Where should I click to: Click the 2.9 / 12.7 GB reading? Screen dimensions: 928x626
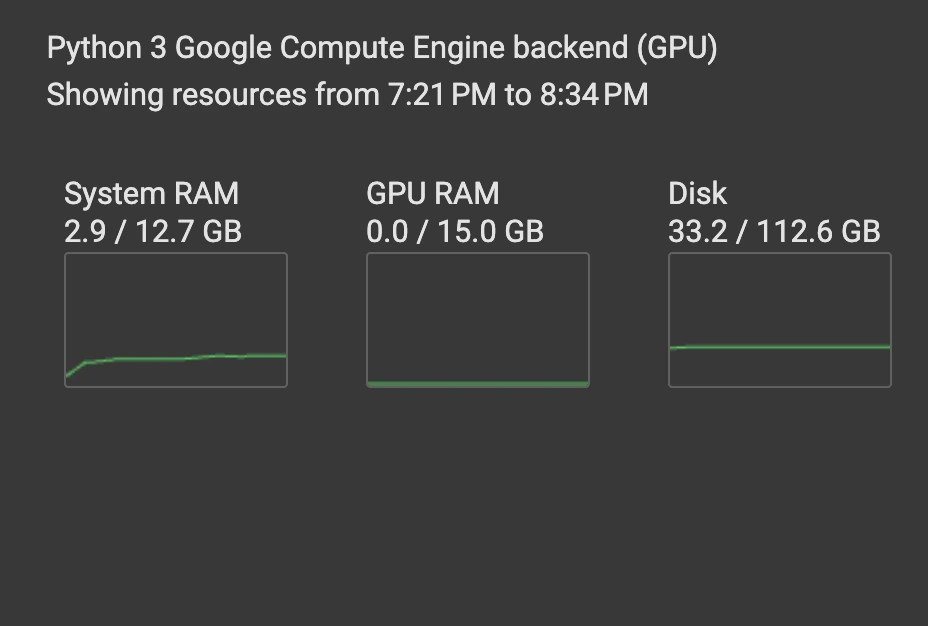[153, 232]
